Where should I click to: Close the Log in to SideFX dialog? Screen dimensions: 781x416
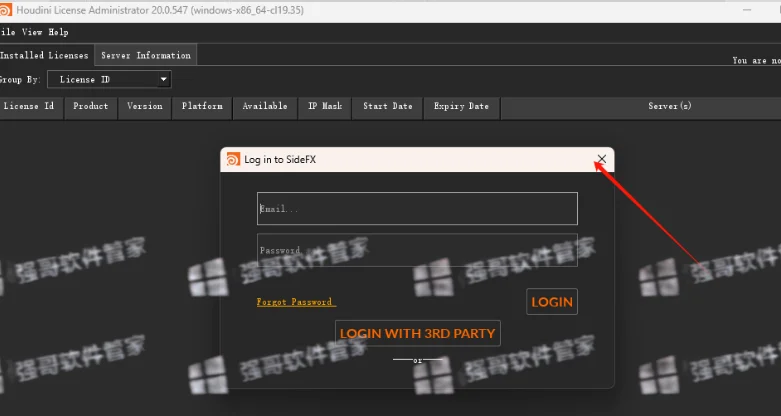click(602, 159)
